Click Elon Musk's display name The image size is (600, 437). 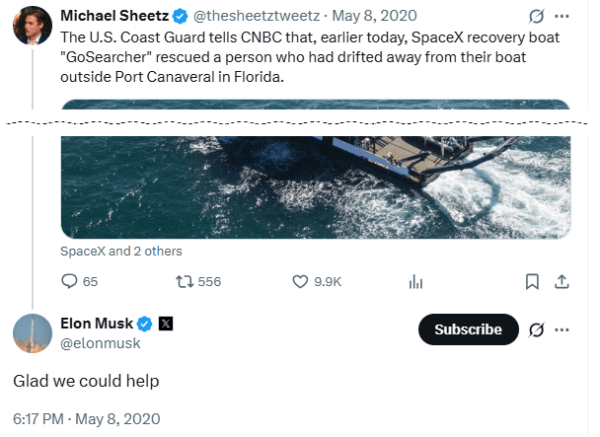click(97, 323)
